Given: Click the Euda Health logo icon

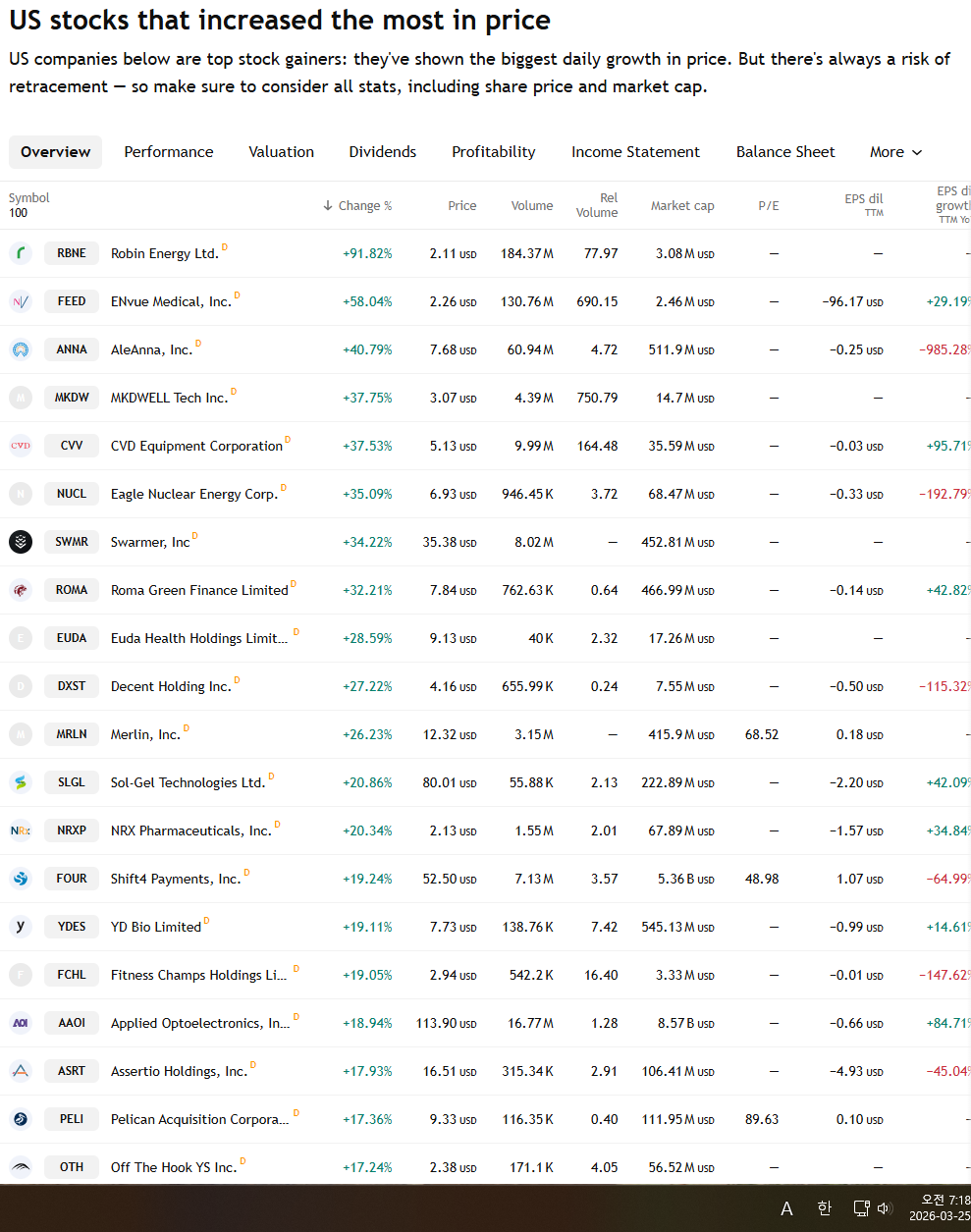Looking at the screenshot, I should pos(21,638).
